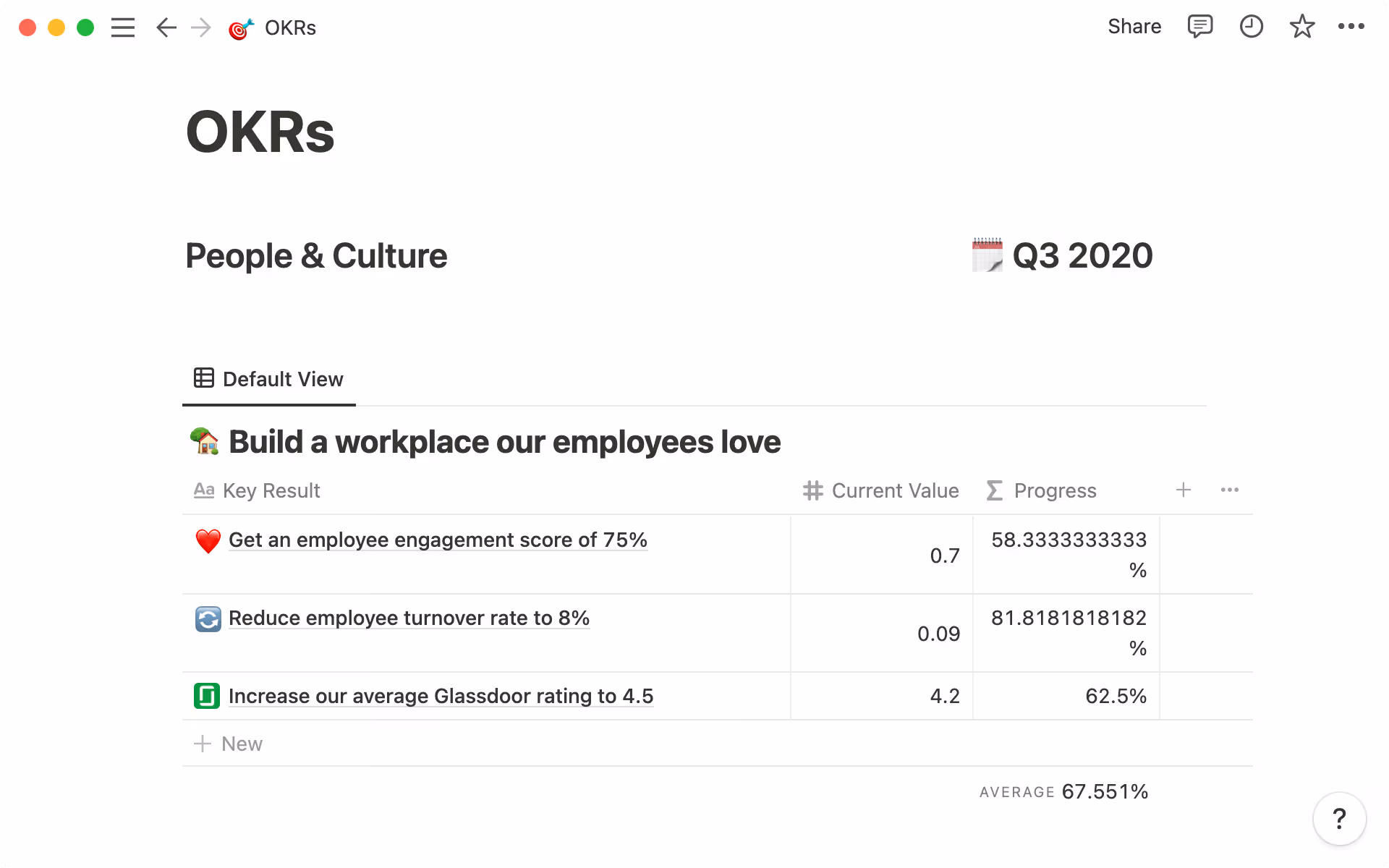Open the page options ellipsis menu
The image size is (1389, 868).
coord(1352,27)
